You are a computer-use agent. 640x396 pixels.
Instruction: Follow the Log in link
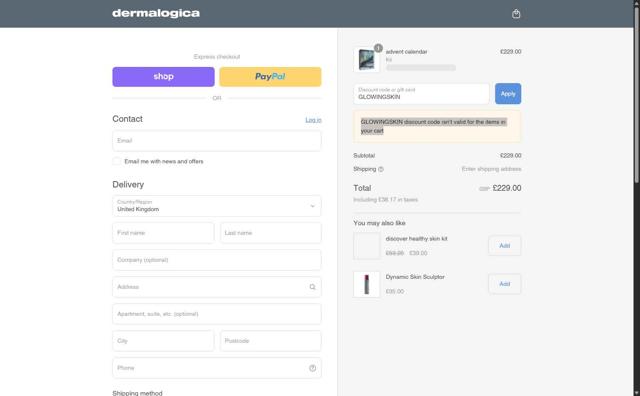[313, 120]
